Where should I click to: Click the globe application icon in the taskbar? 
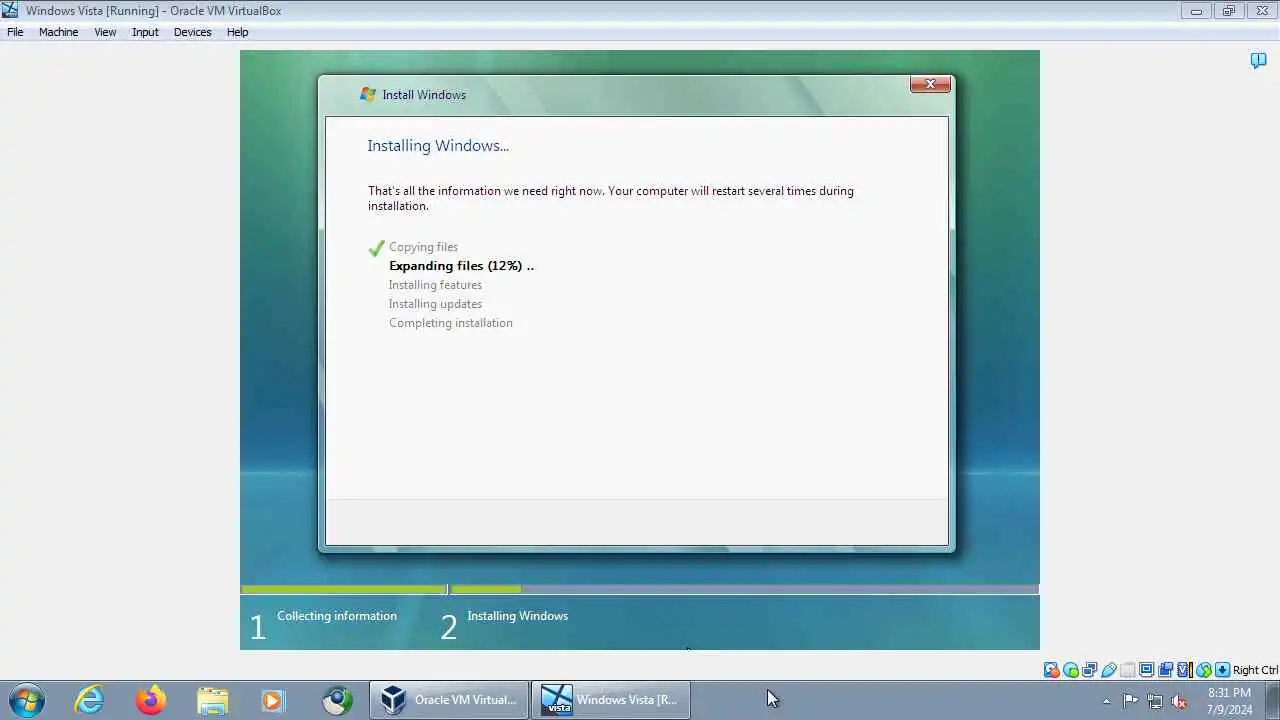click(x=337, y=700)
